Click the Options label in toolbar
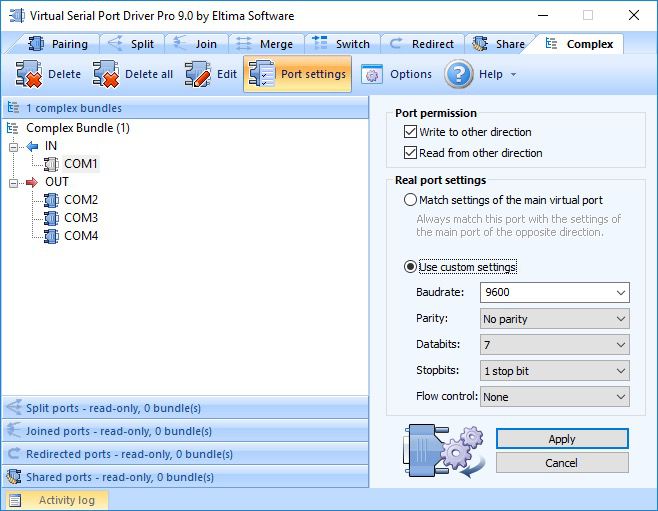Viewport: 658px width, 511px height. (411, 74)
